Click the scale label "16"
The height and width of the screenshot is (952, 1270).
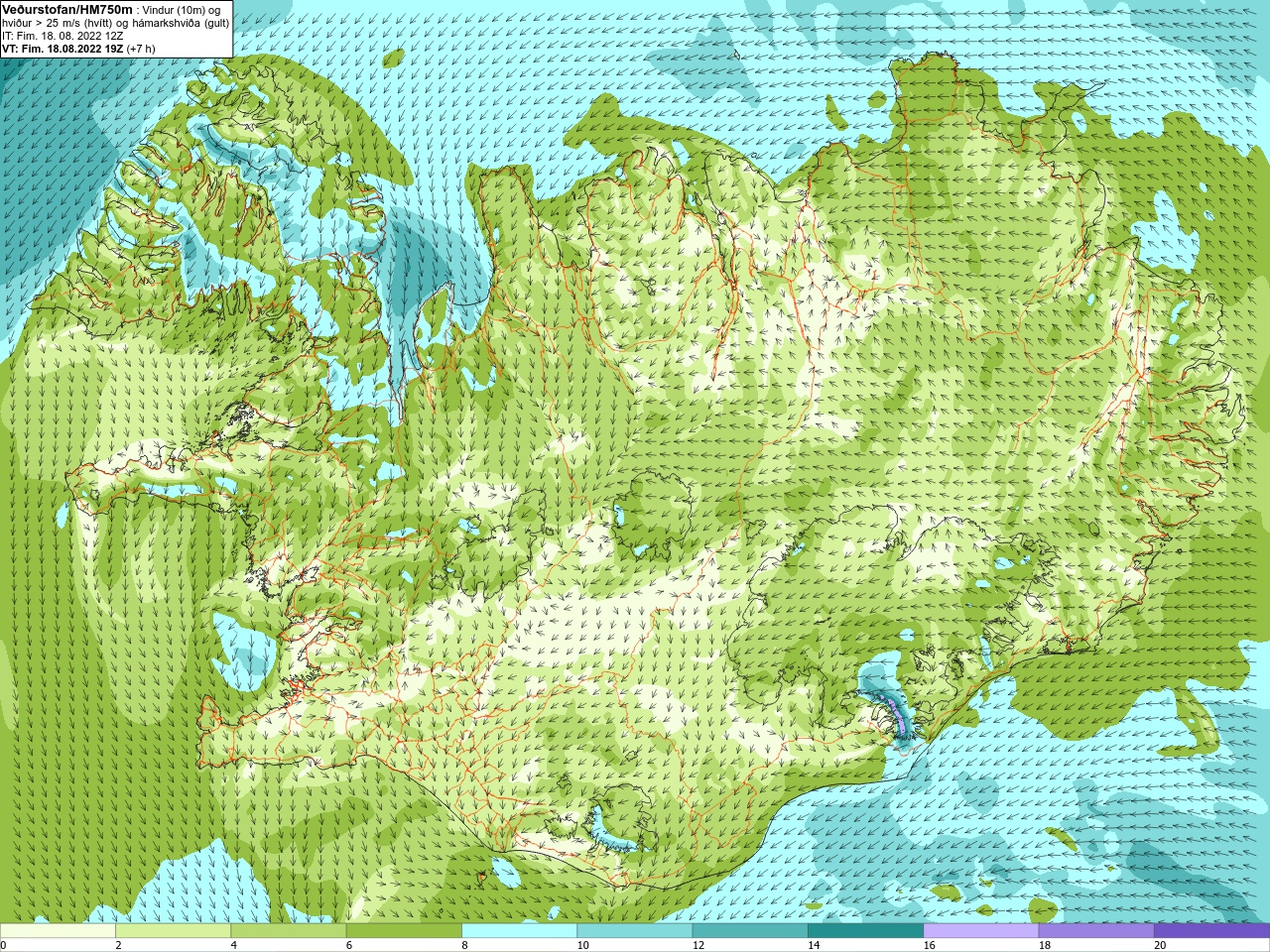[x=929, y=945]
